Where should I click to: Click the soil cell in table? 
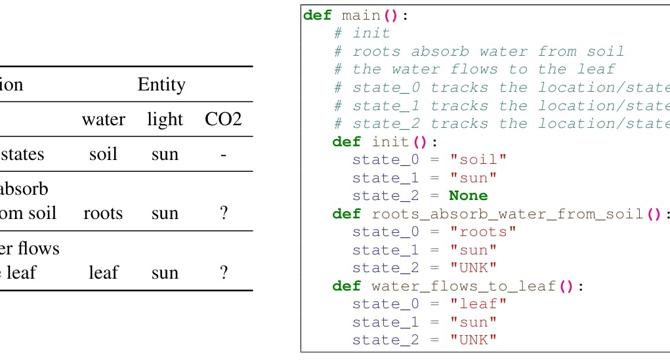(x=103, y=154)
